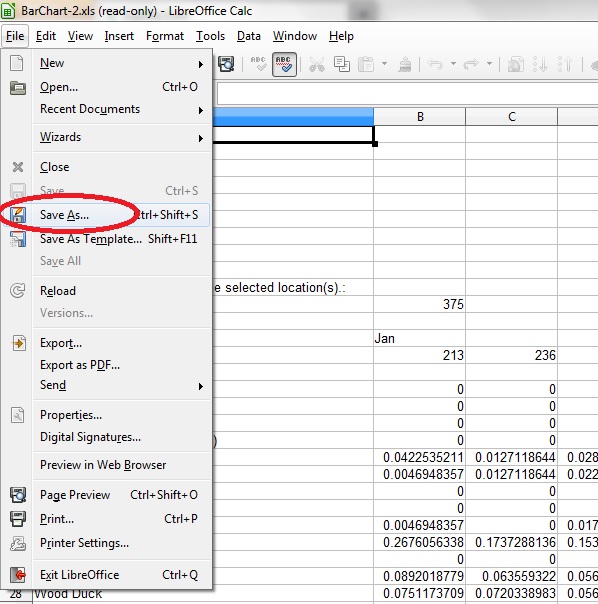Click the Clone Formatting paintbrush icon
This screenshot has width=598, height=604.
[x=405, y=64]
